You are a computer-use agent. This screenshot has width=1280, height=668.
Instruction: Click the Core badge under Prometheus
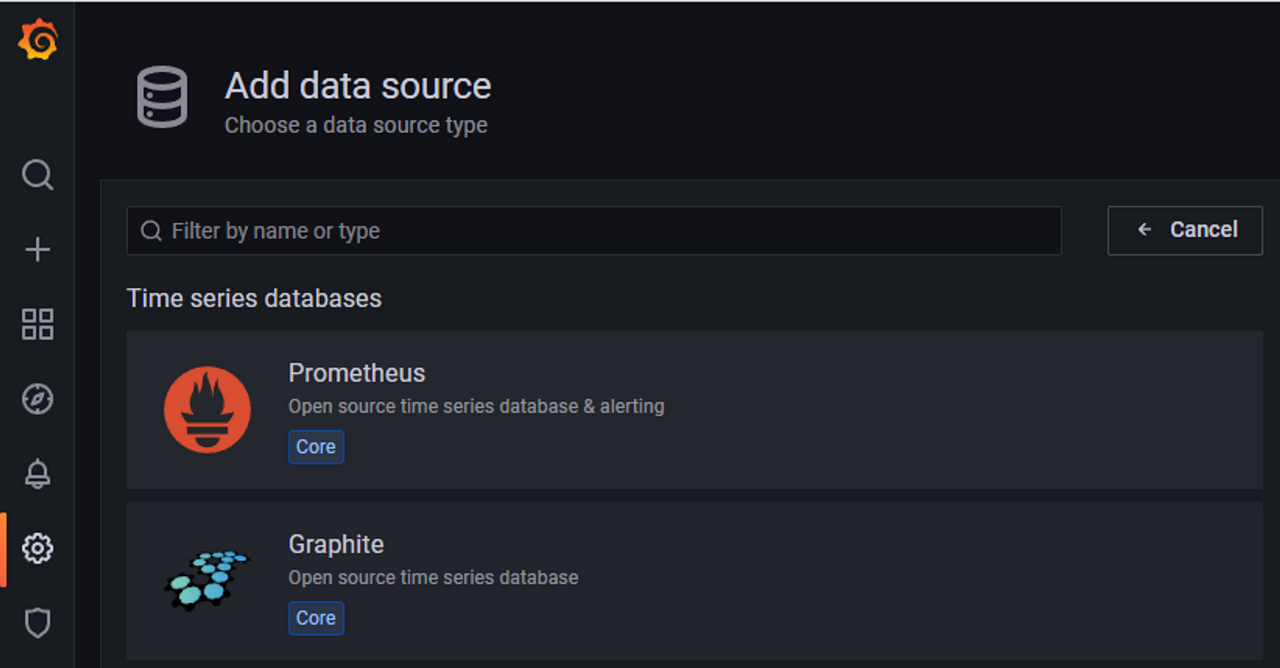click(x=316, y=447)
